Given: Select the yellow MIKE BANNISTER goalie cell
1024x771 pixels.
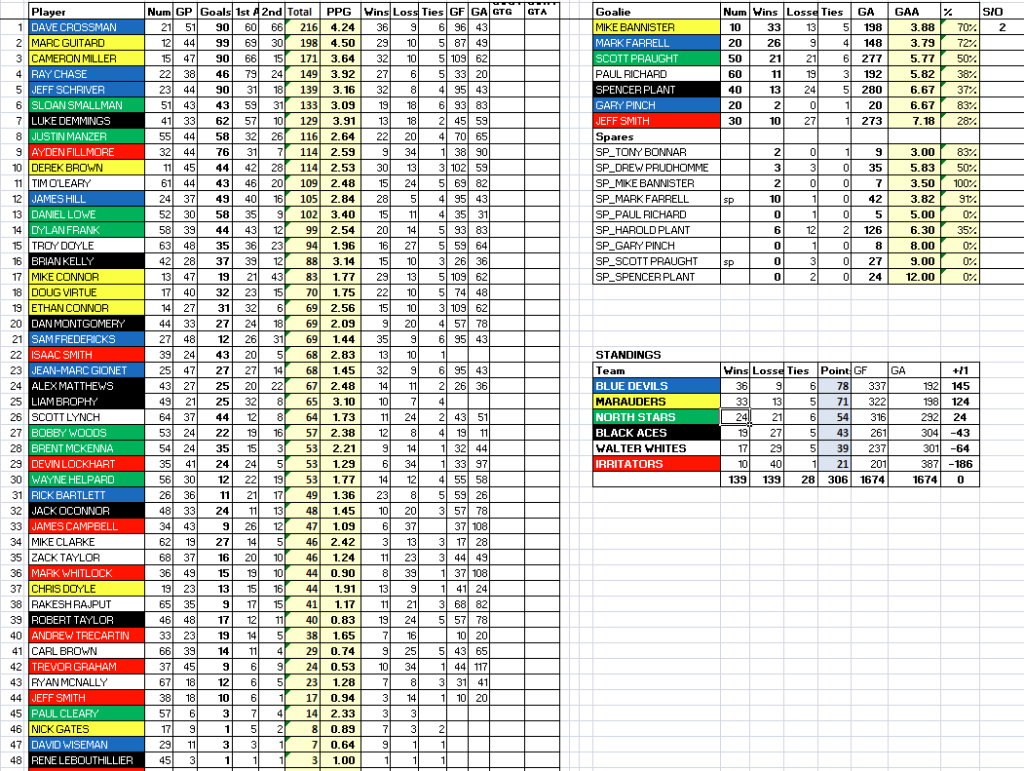Looking at the screenshot, I should [656, 28].
